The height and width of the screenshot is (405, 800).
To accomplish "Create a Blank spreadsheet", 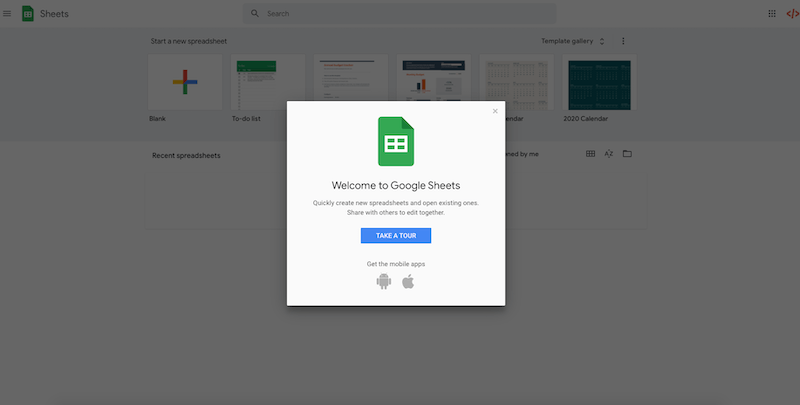I will click(185, 83).
